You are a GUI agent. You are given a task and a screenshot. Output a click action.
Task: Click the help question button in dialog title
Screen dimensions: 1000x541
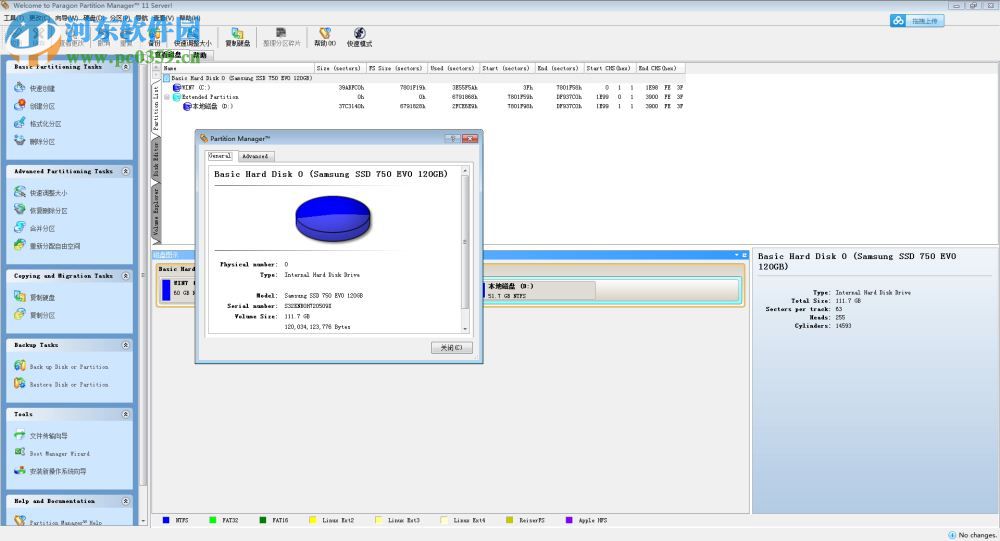point(453,138)
